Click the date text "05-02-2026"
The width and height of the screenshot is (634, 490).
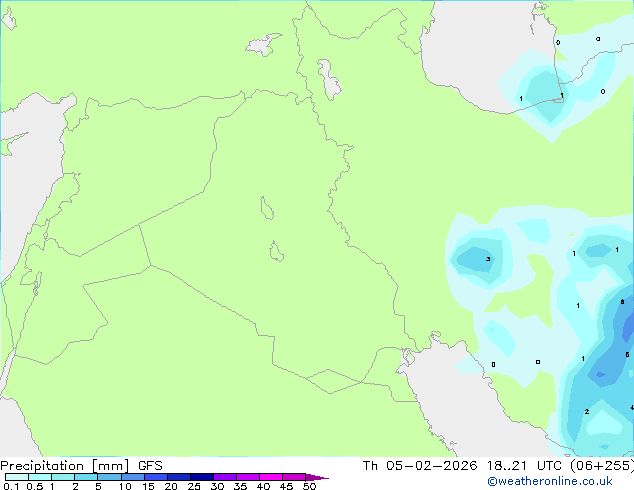click(431, 466)
